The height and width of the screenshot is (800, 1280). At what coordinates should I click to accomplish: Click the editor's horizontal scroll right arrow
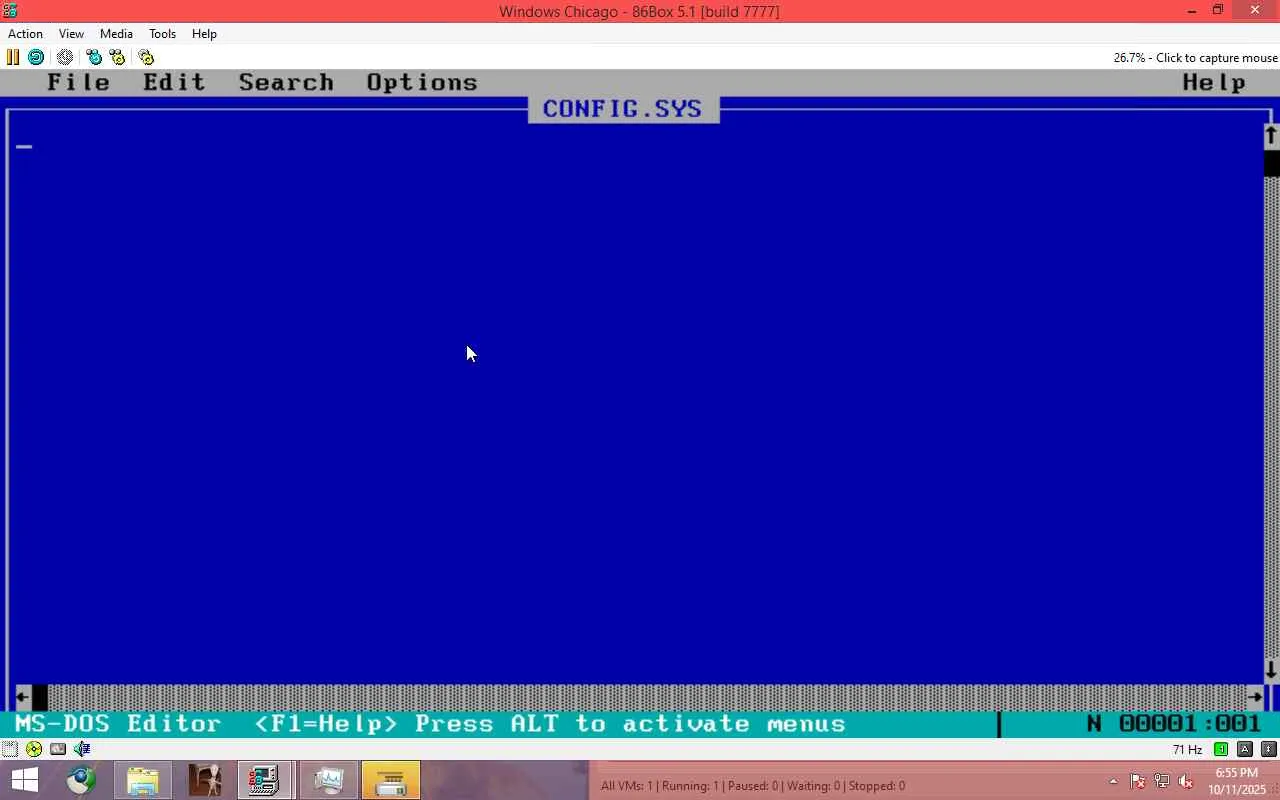coord(1256,697)
